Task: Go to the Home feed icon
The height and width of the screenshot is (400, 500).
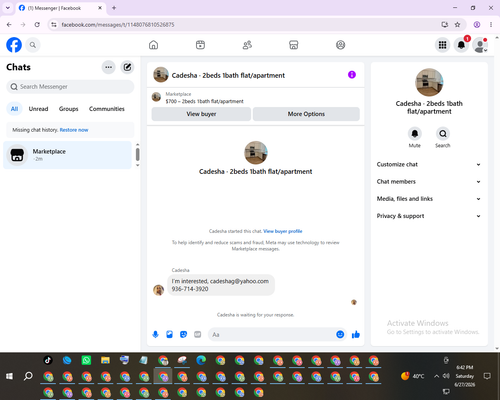Action: coord(153,45)
